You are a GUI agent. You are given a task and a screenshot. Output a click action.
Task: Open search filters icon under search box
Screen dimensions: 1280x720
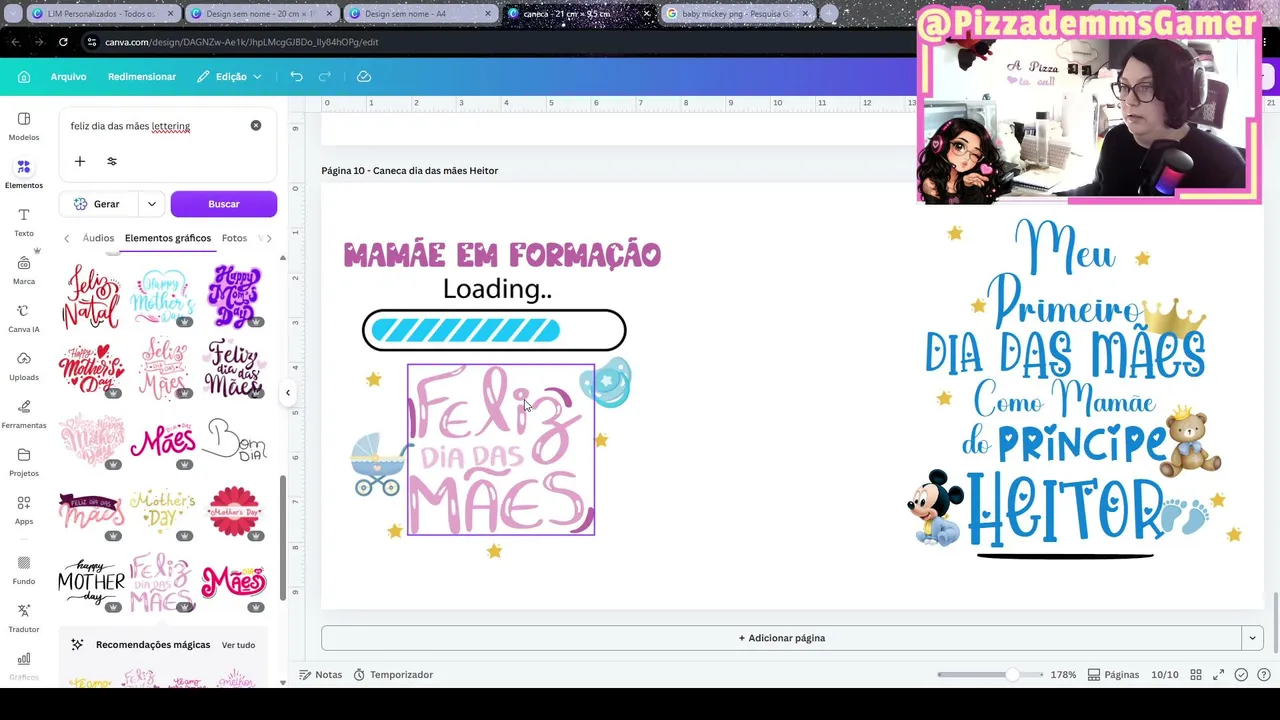pos(112,161)
